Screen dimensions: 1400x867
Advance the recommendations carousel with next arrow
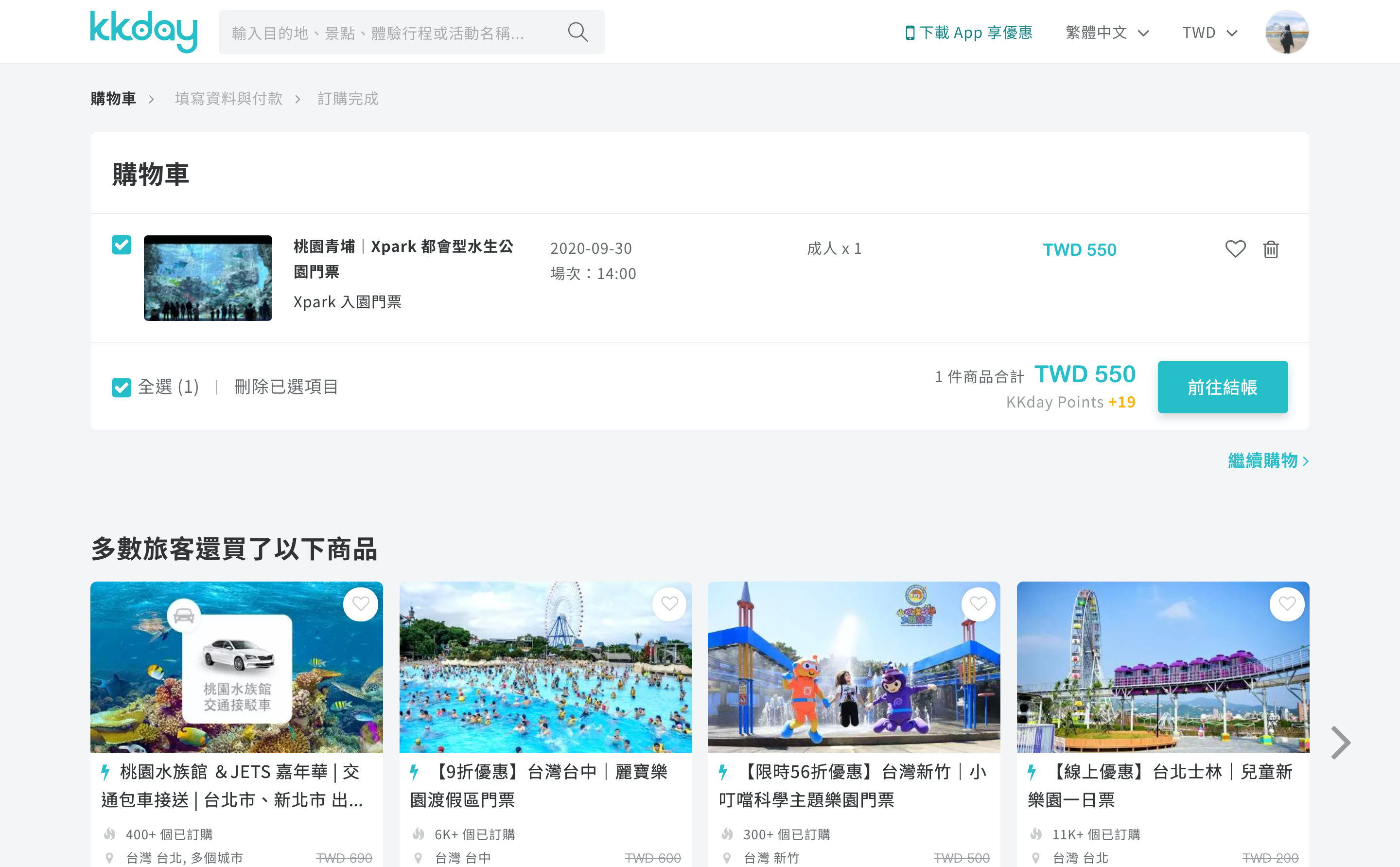point(1340,743)
